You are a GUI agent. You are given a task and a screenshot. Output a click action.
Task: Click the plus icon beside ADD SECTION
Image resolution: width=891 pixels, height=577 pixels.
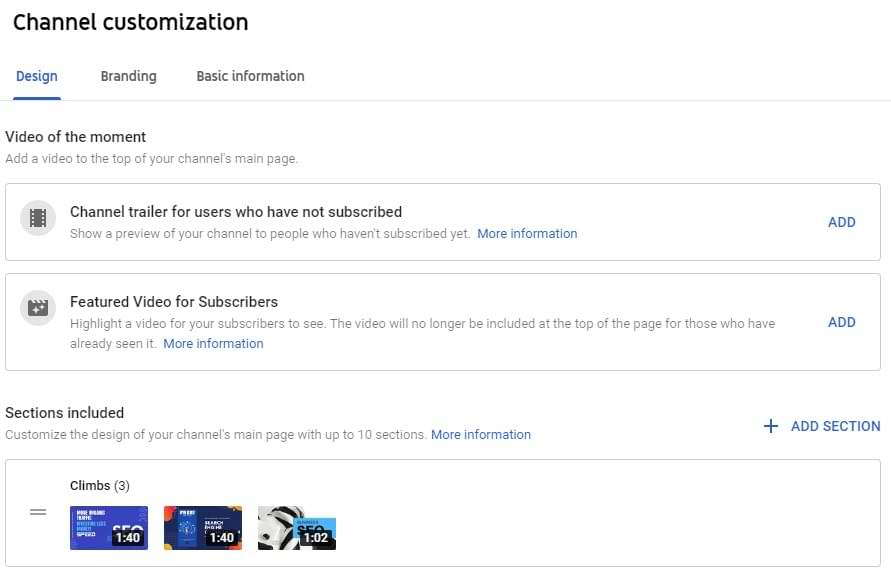(x=771, y=426)
